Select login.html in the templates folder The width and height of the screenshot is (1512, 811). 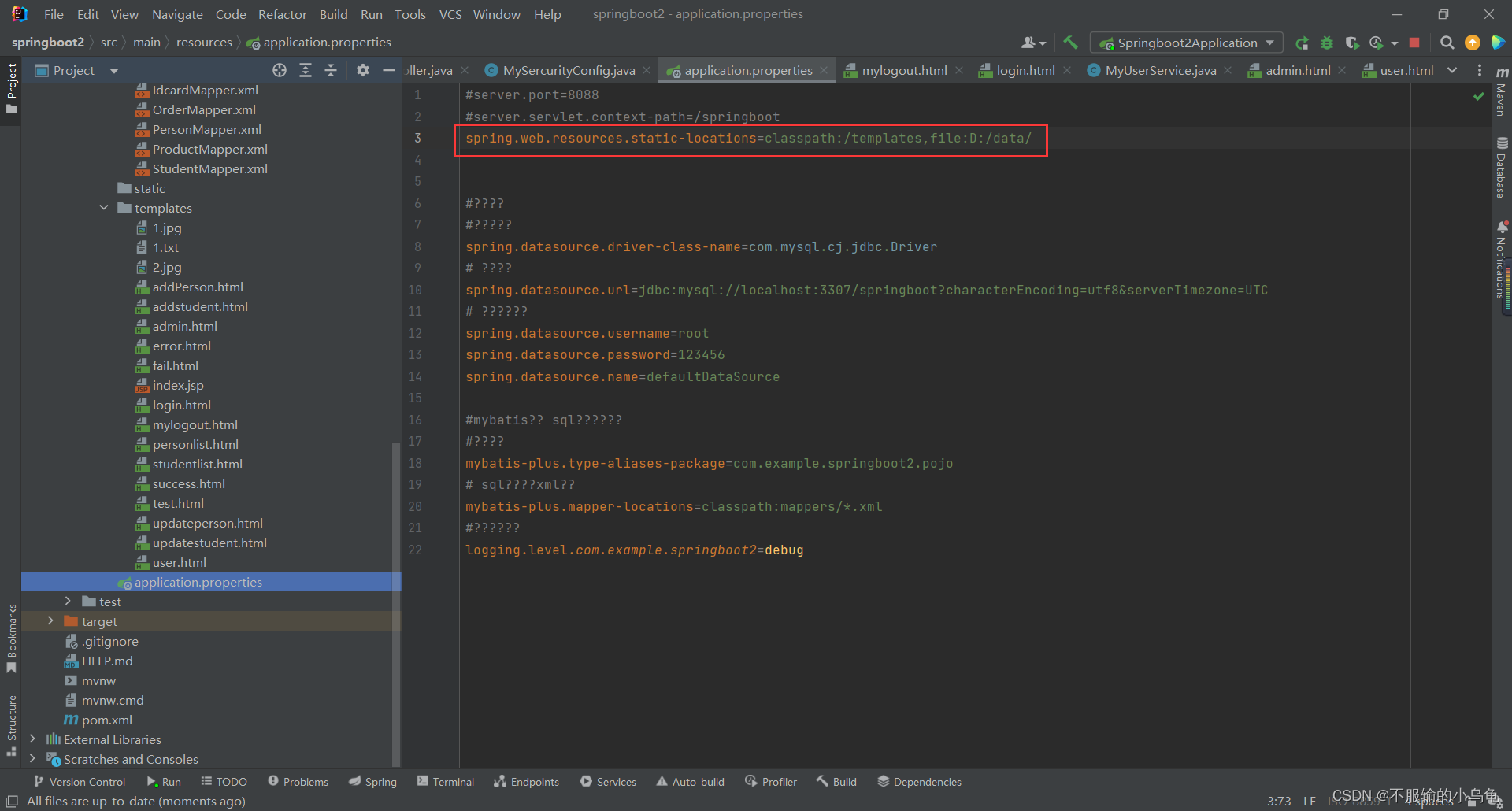pyautogui.click(x=182, y=405)
